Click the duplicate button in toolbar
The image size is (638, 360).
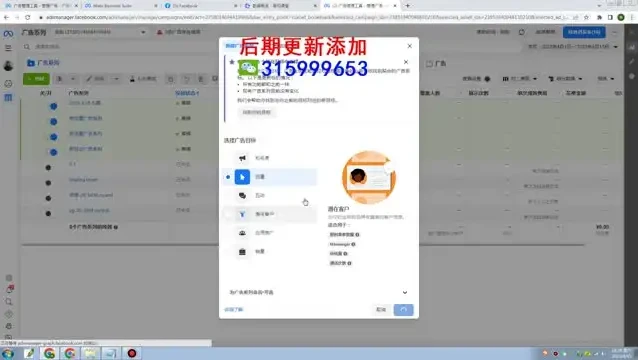click(59, 79)
